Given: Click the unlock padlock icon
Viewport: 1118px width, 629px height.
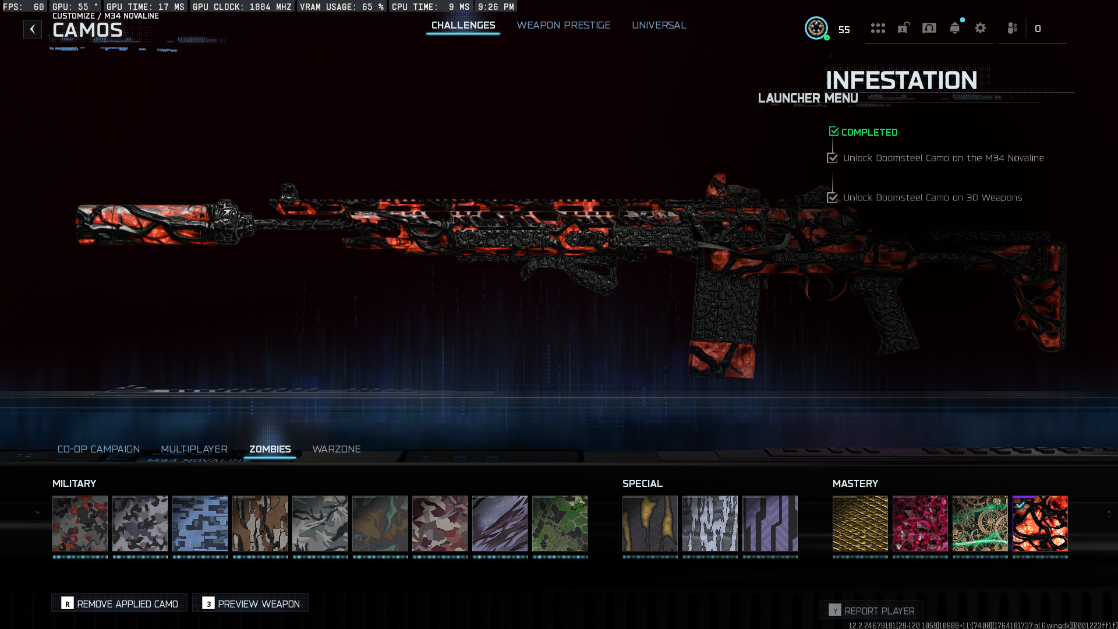Looking at the screenshot, I should (x=903, y=29).
